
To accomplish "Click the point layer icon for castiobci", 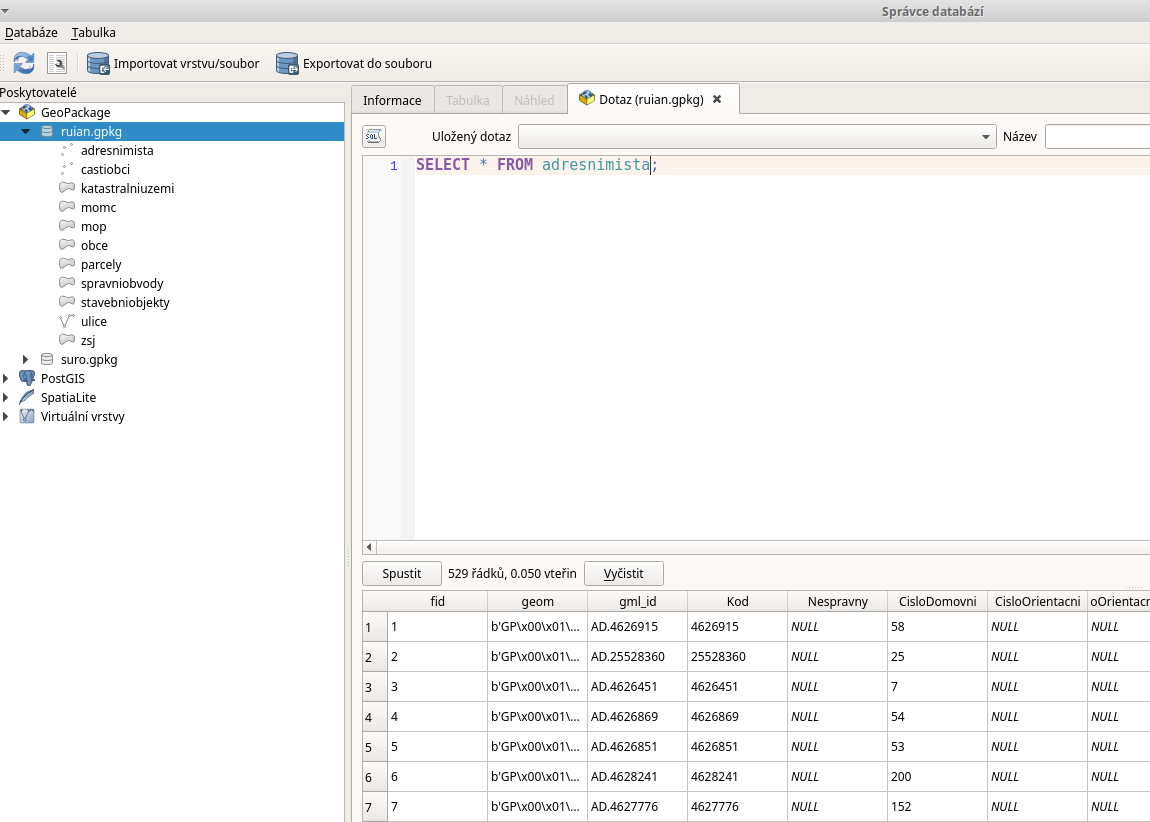I will (67, 169).
